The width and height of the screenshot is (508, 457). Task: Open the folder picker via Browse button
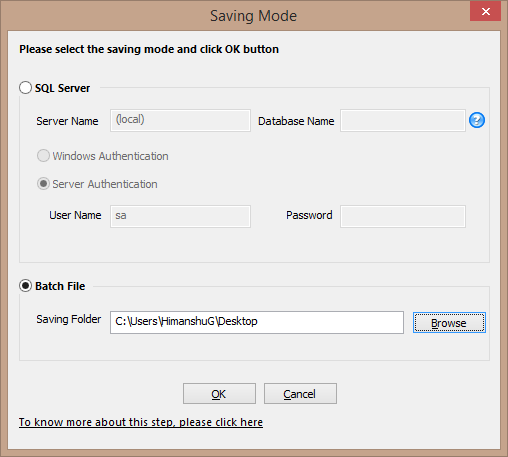(x=449, y=323)
